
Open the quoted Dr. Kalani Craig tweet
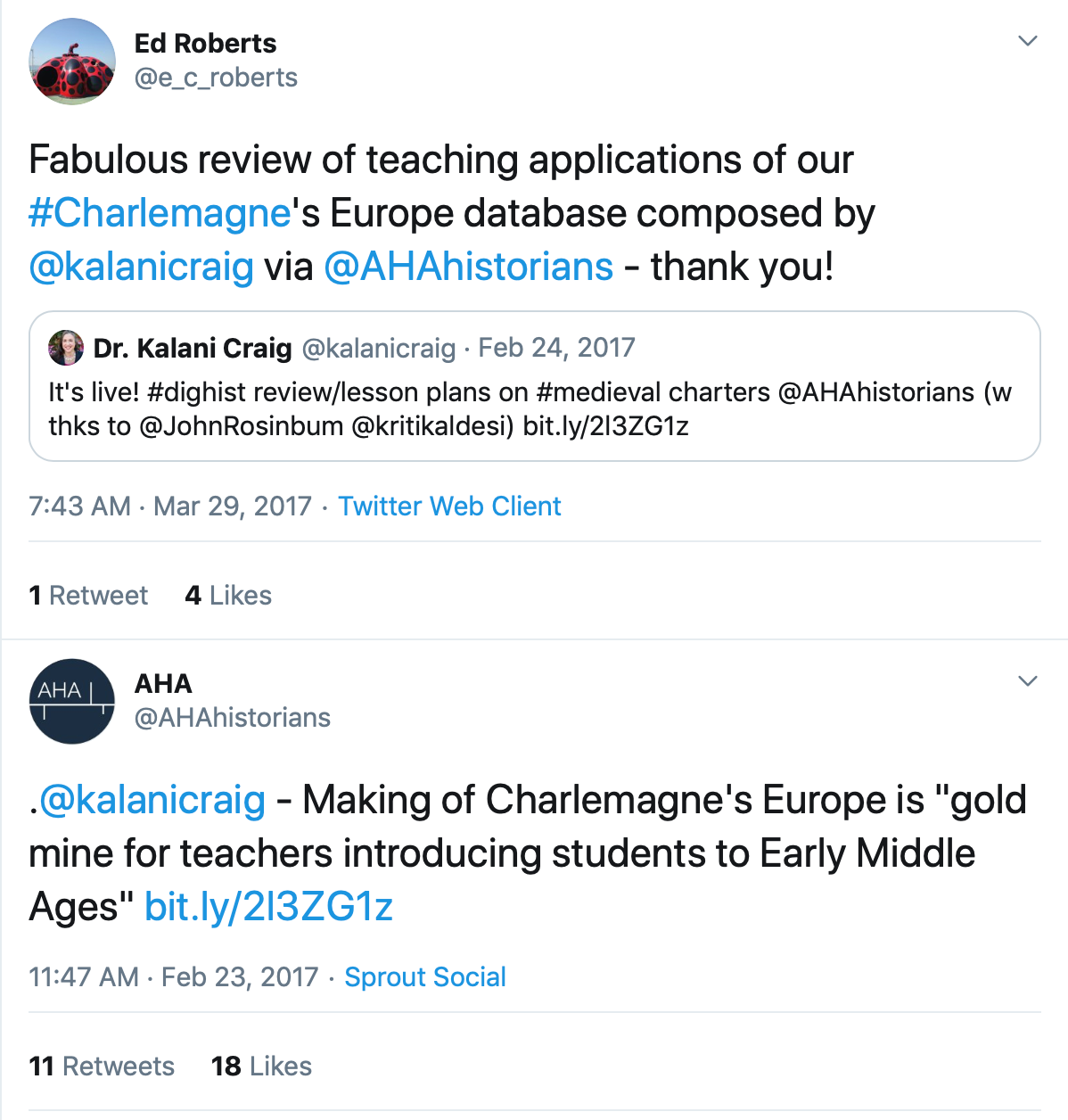pyautogui.click(x=534, y=408)
